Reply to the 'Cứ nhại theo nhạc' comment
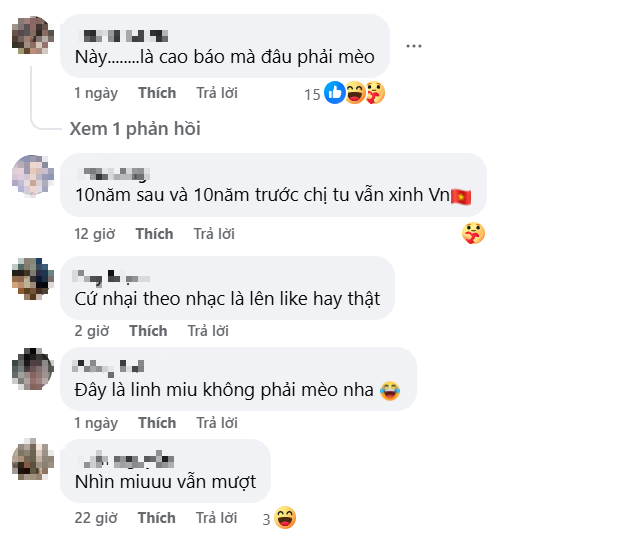This screenshot has width=633, height=533. [207, 331]
